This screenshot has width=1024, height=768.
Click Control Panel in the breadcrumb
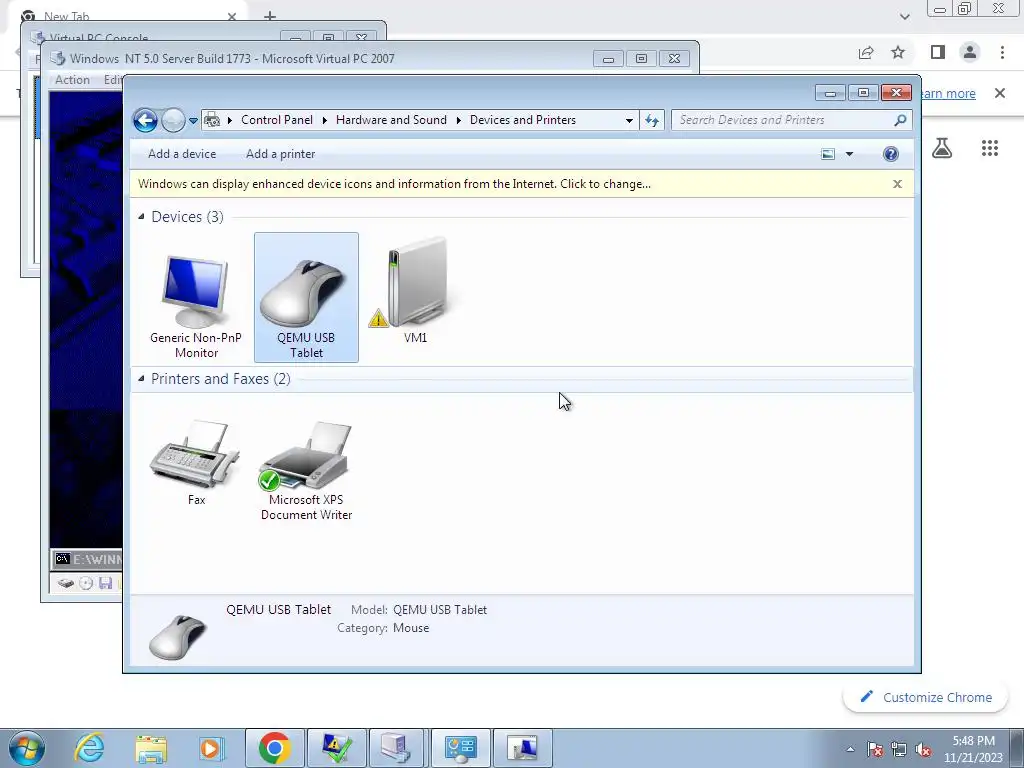coord(277,120)
